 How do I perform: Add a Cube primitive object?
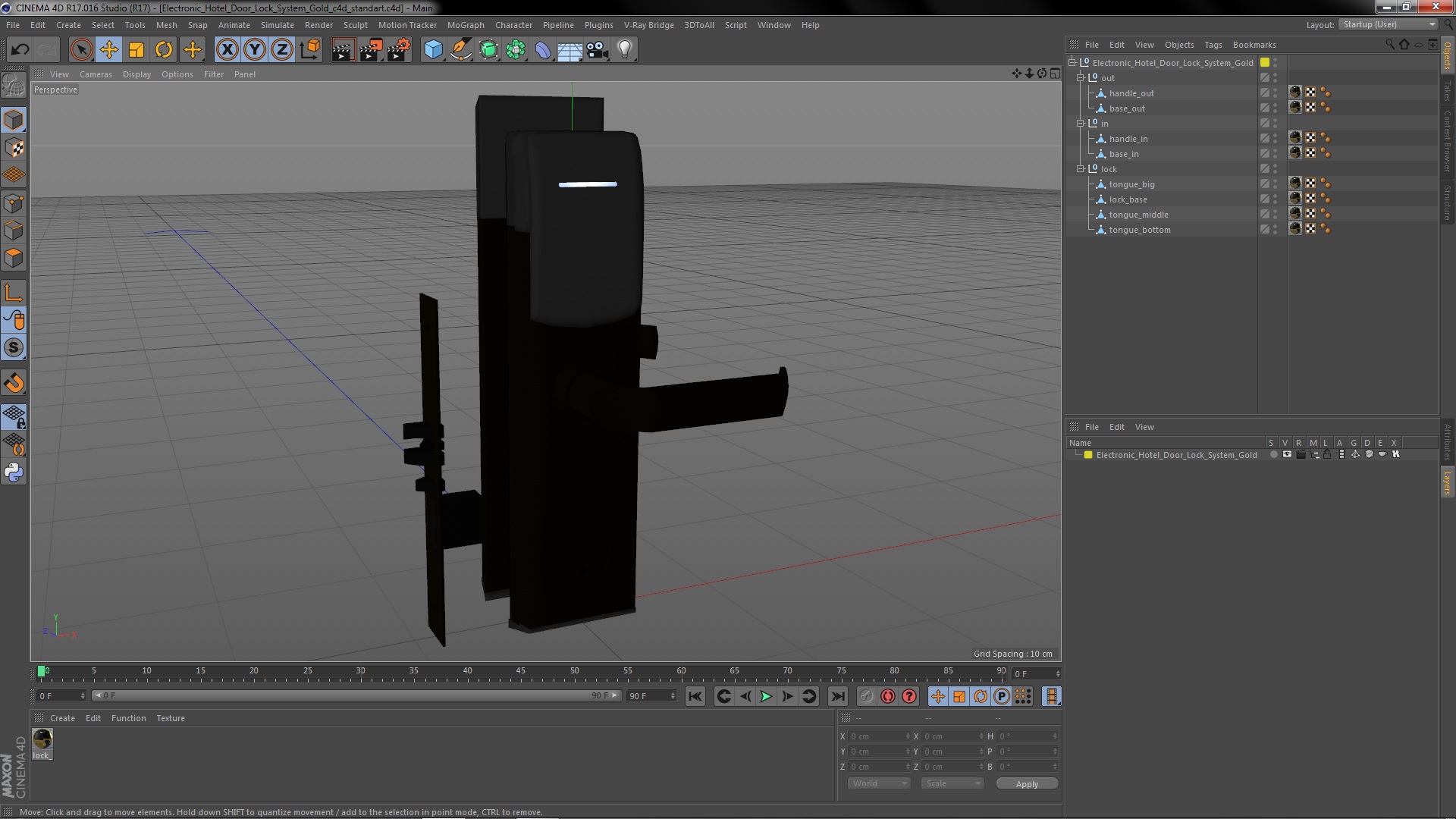(x=433, y=50)
